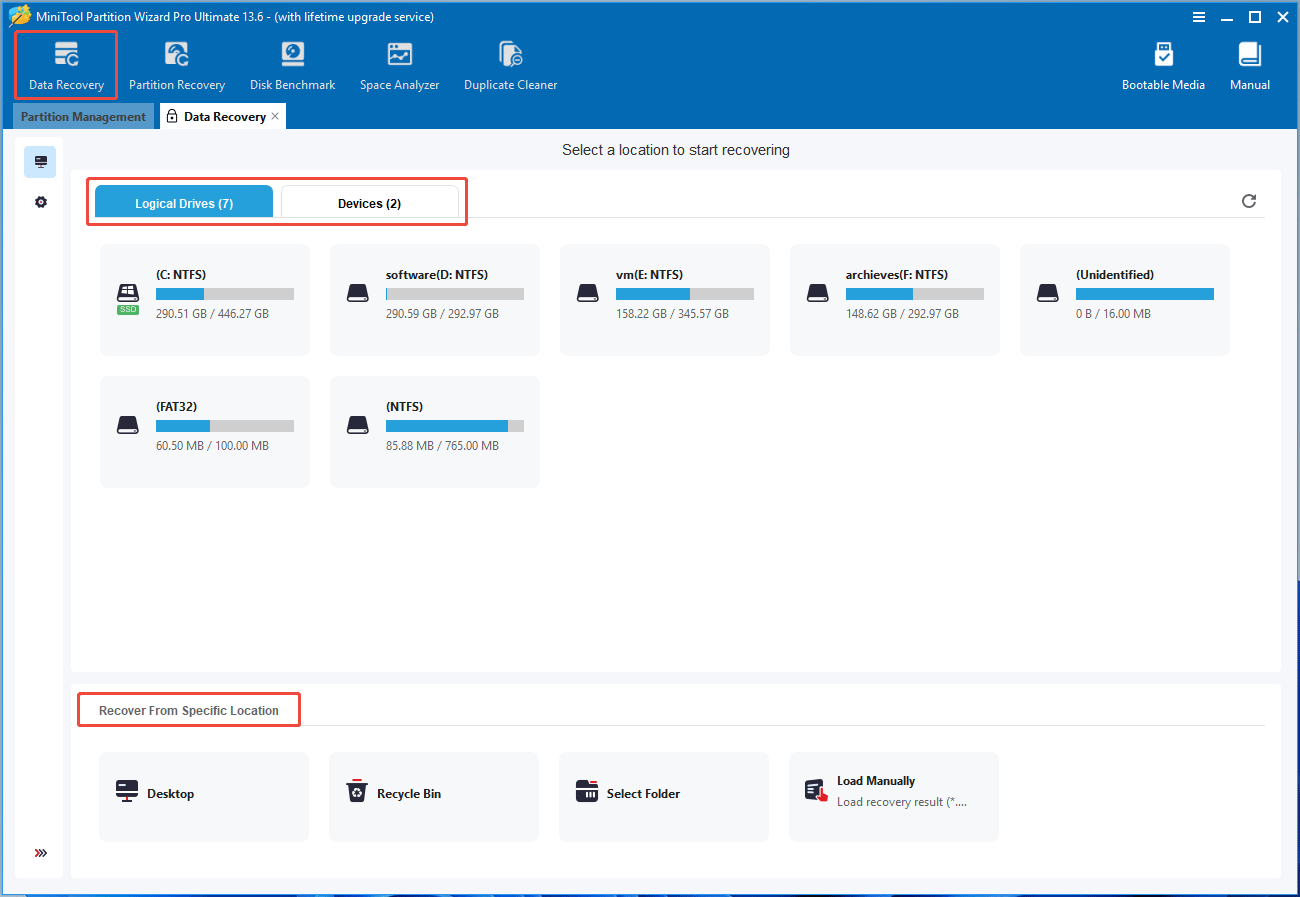Click the "60.50 MB / 100.00 MB" text
Screen dimensions: 1300x897
(212, 446)
